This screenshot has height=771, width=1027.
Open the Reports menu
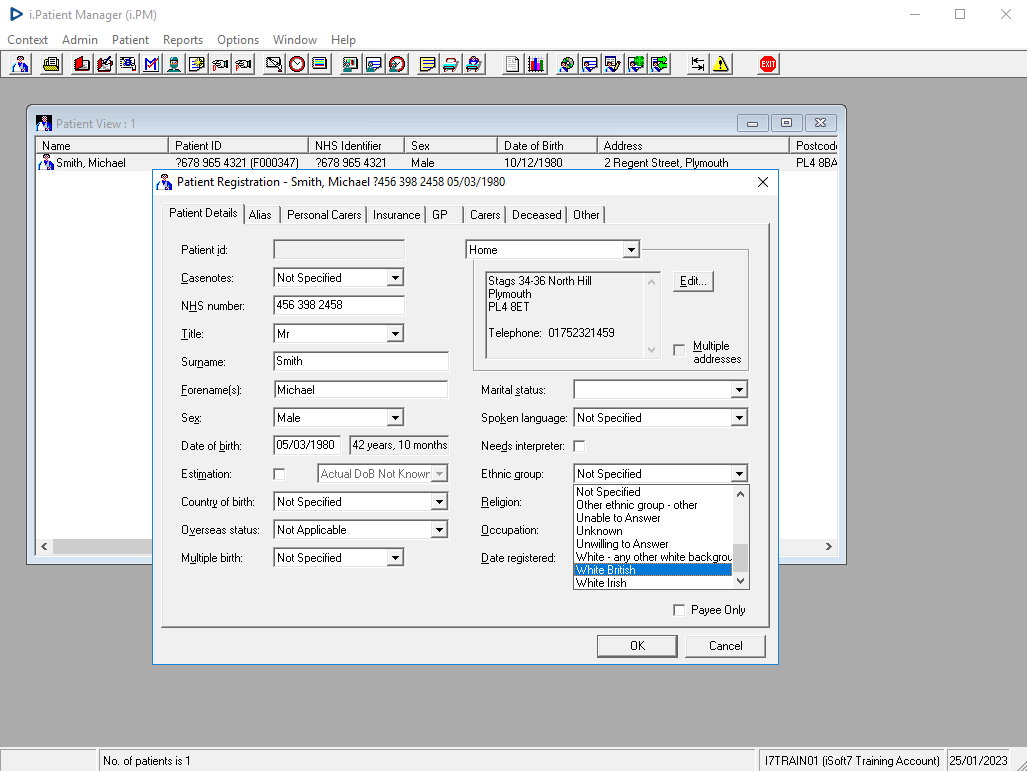pyautogui.click(x=183, y=40)
